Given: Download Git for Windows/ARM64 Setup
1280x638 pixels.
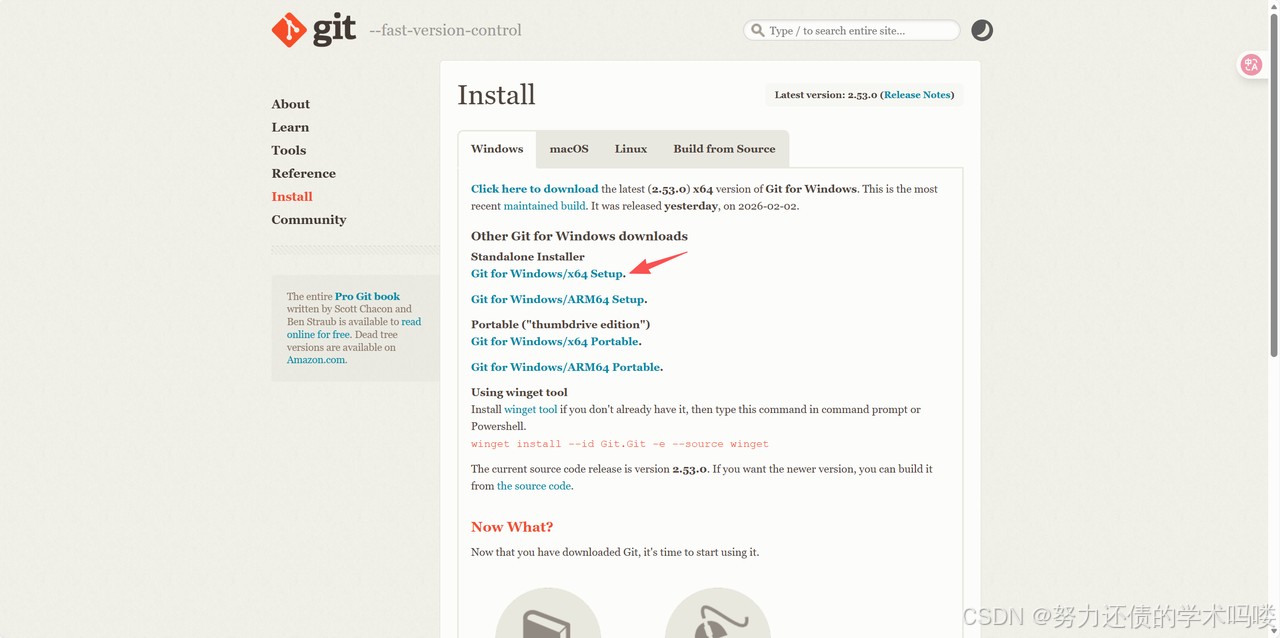Looking at the screenshot, I should pyautogui.click(x=558, y=299).
